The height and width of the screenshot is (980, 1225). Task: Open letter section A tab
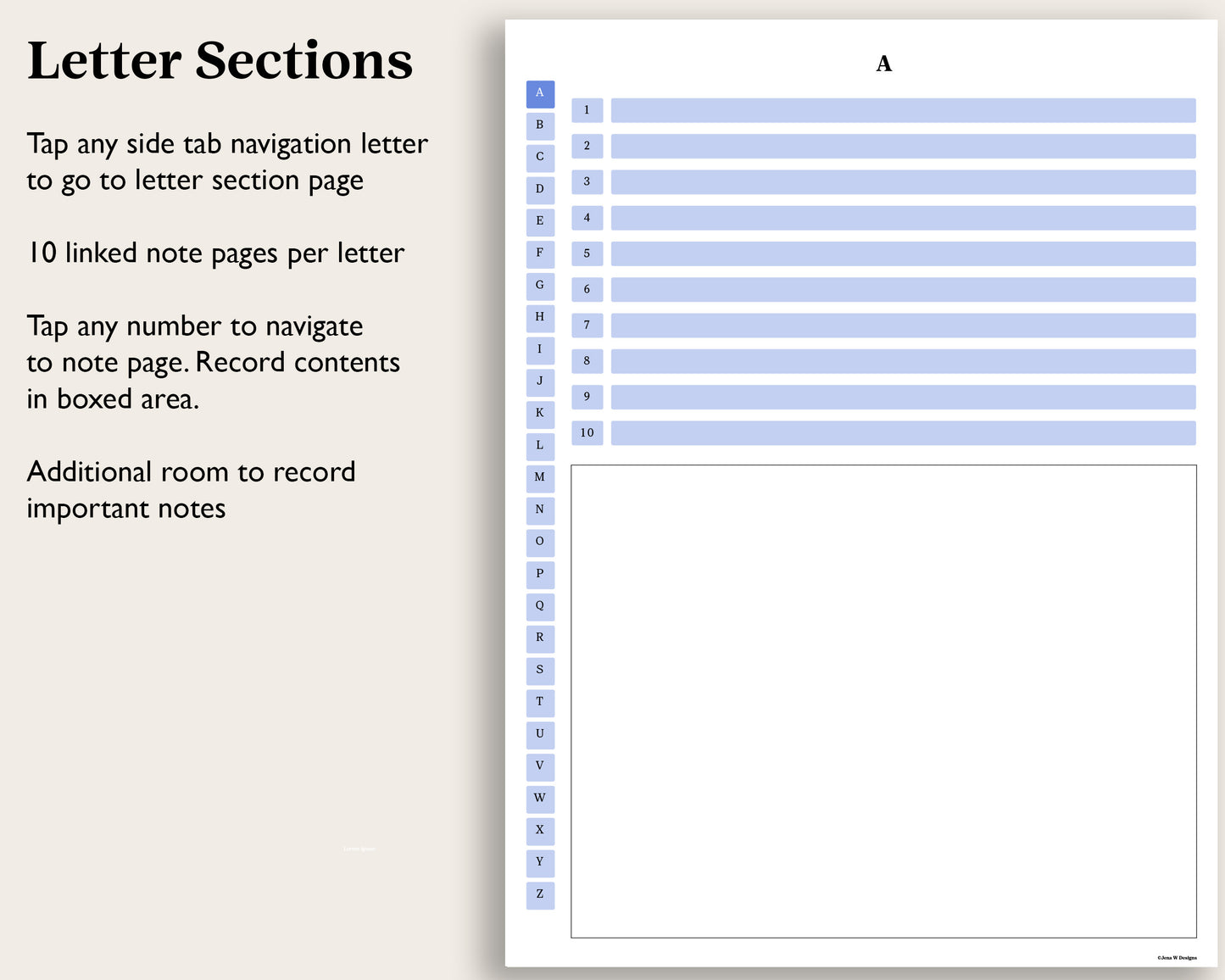(539, 93)
